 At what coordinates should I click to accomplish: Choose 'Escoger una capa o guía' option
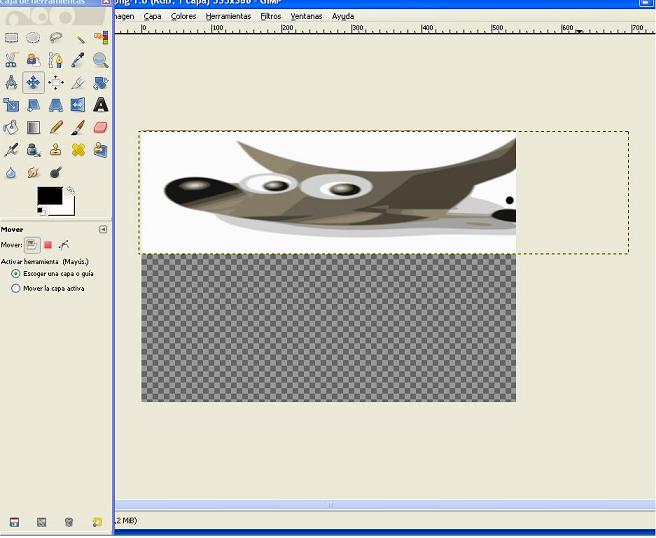[x=52, y=274]
